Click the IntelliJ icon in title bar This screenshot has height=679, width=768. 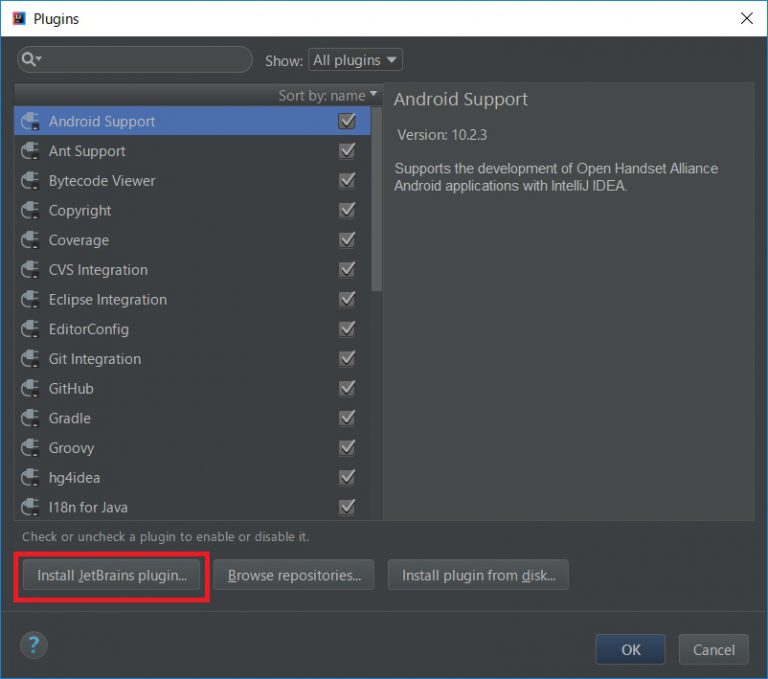coord(18,18)
